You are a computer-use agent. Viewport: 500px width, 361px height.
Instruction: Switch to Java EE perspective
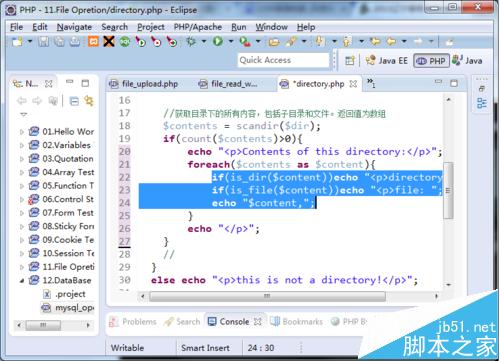[x=387, y=61]
